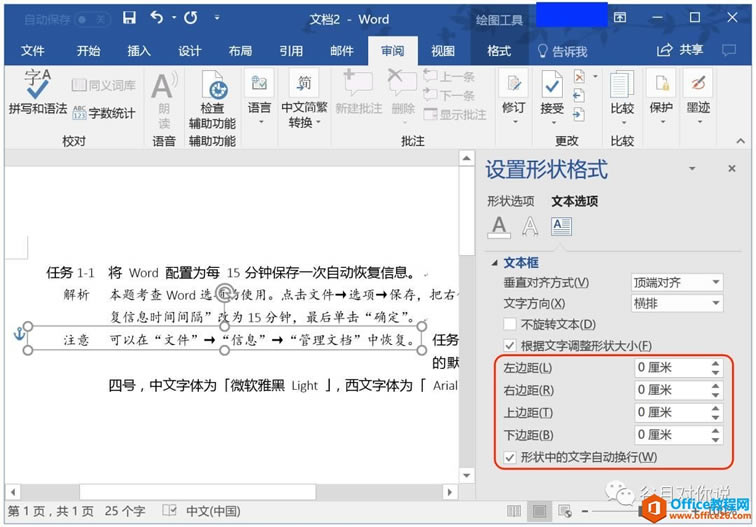
Task: Switch to the 插入 tab
Action: click(x=139, y=51)
